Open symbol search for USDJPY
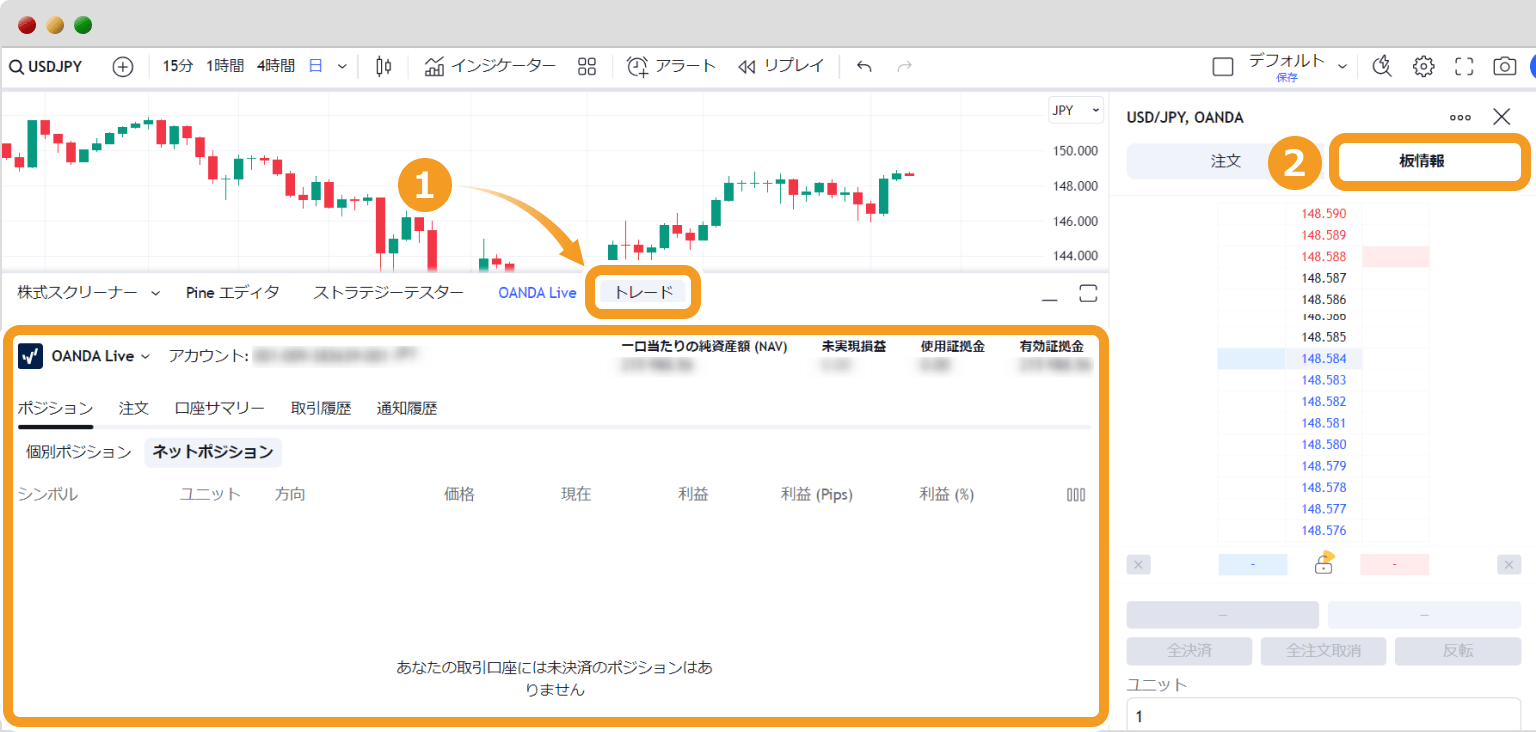Screen dimensions: 1536x732 point(46,67)
